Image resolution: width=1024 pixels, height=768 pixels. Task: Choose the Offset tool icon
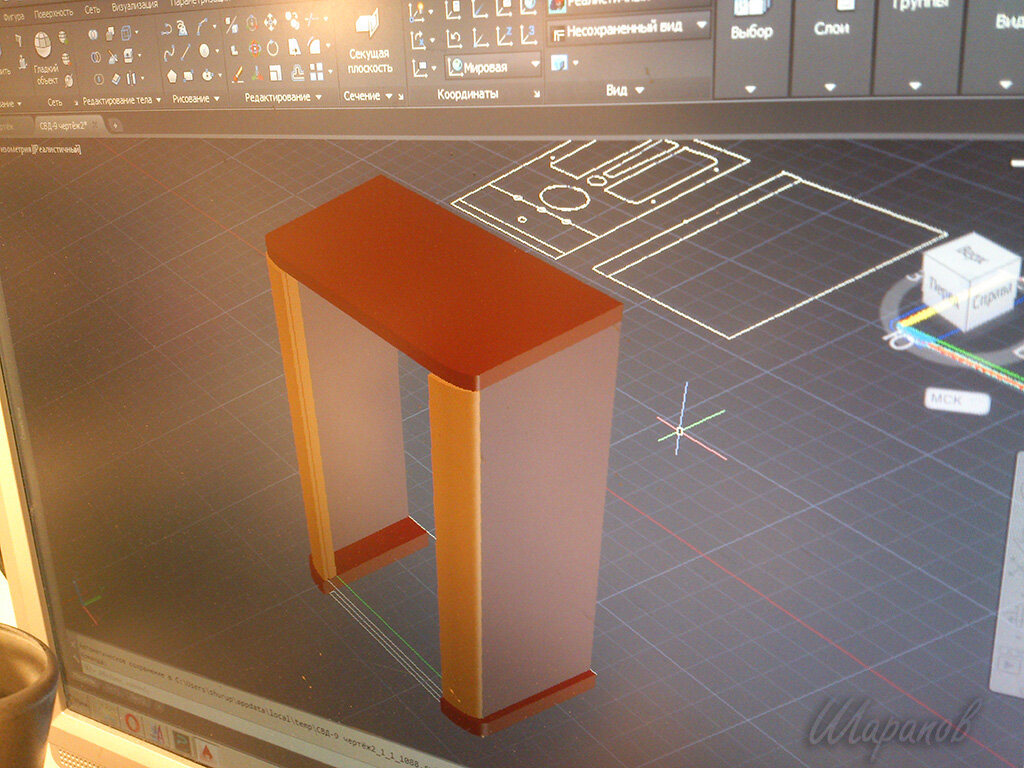click(x=297, y=71)
